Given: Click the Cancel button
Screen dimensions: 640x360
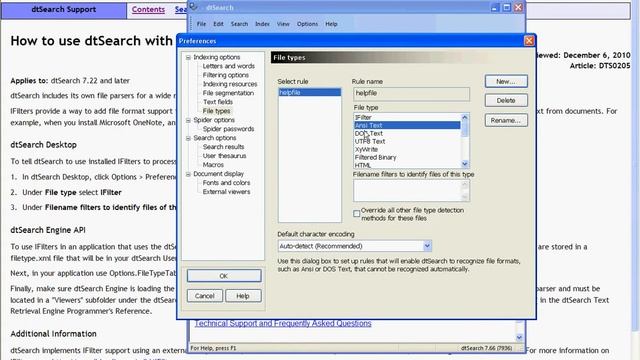Looking at the screenshot, I should coord(205,296).
